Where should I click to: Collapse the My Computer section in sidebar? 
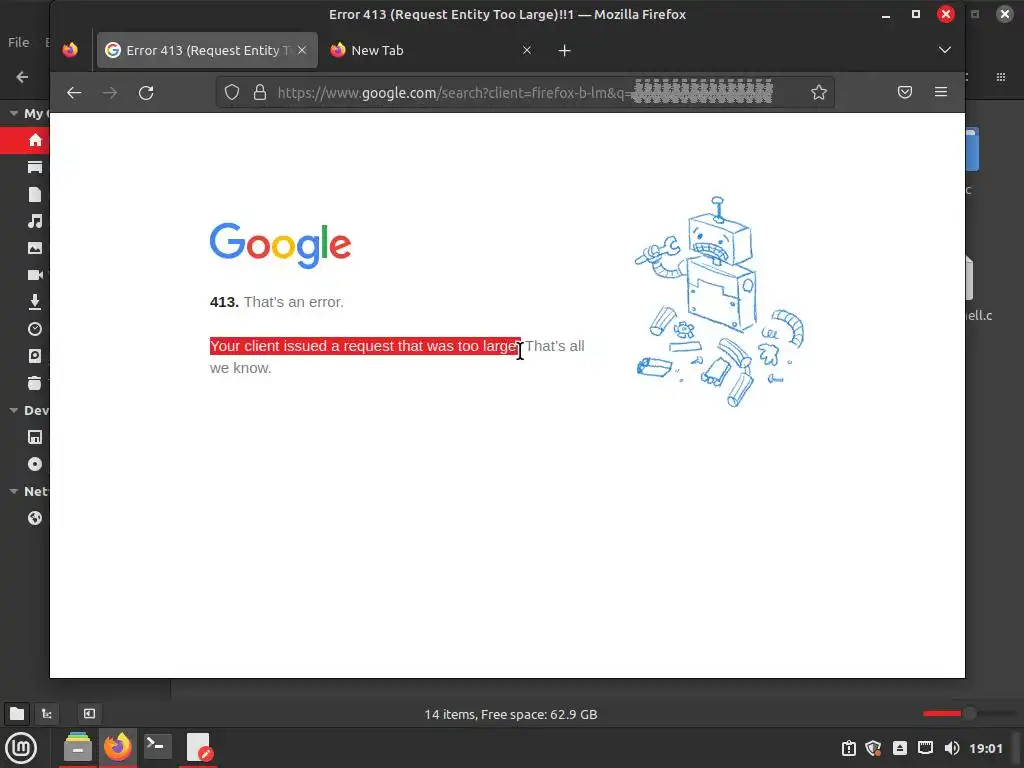pos(13,114)
